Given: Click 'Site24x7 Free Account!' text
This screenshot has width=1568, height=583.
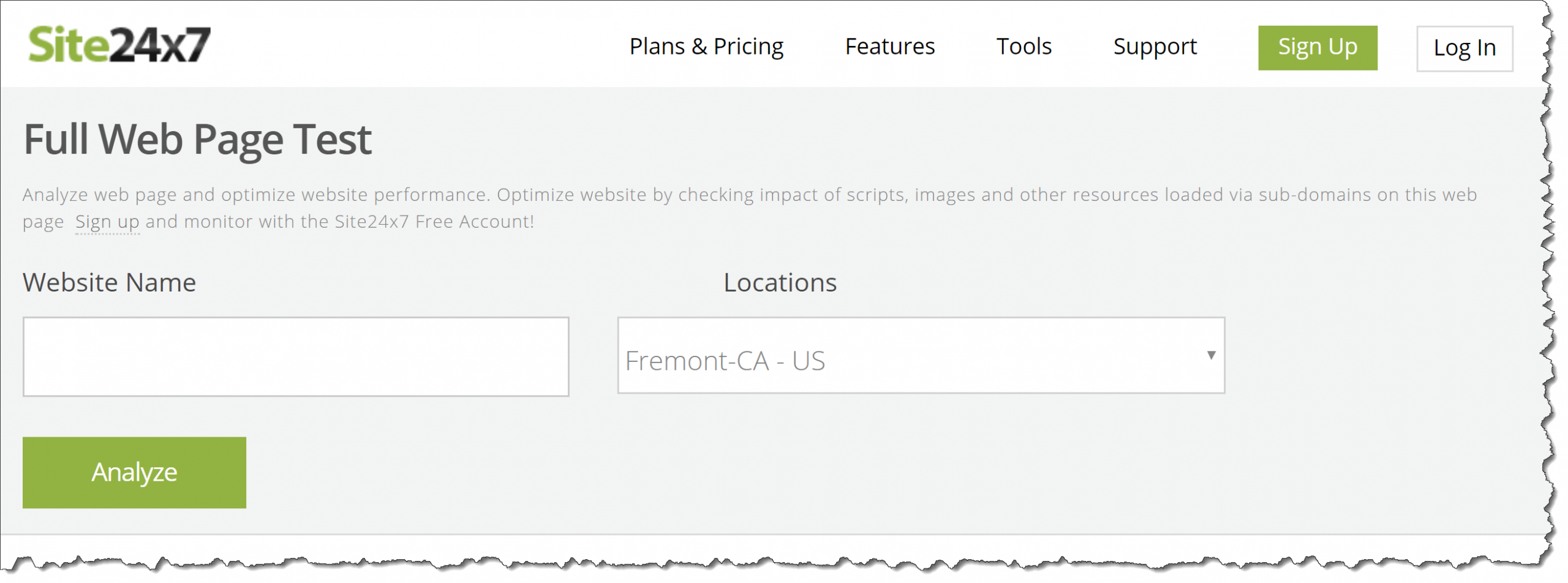Looking at the screenshot, I should [x=434, y=222].
